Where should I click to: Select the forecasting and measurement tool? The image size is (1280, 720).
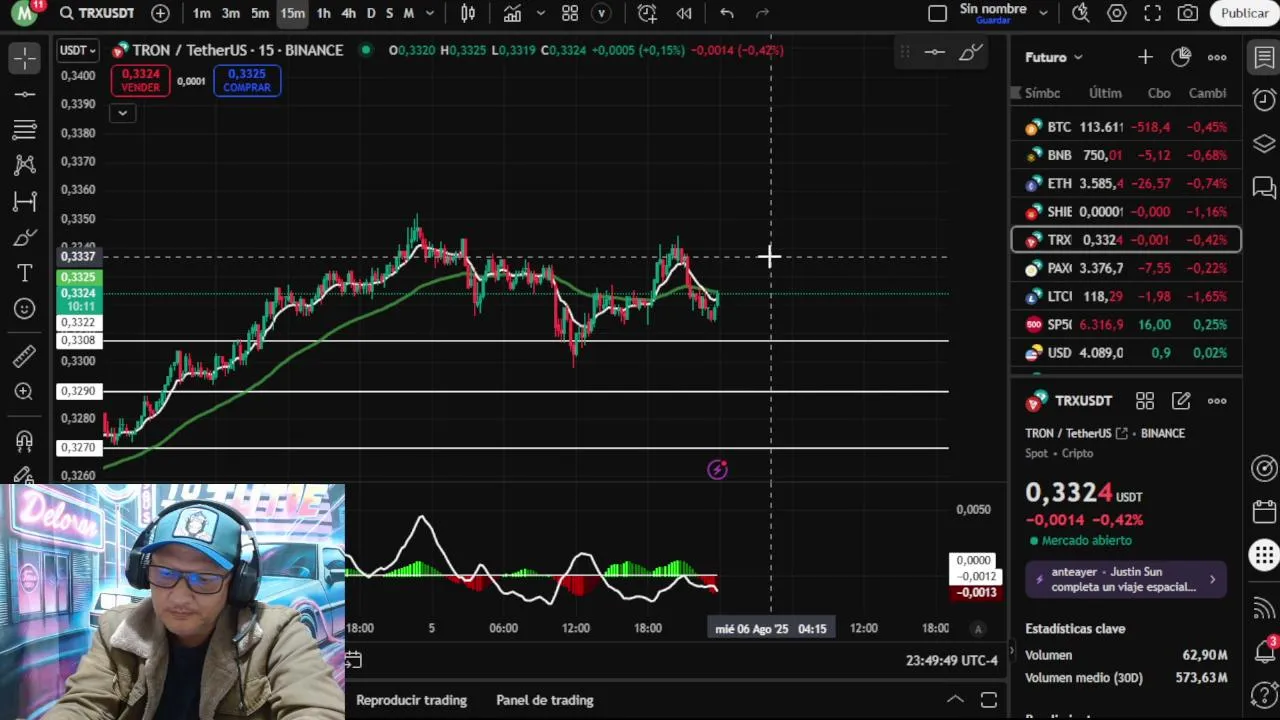tap(25, 201)
